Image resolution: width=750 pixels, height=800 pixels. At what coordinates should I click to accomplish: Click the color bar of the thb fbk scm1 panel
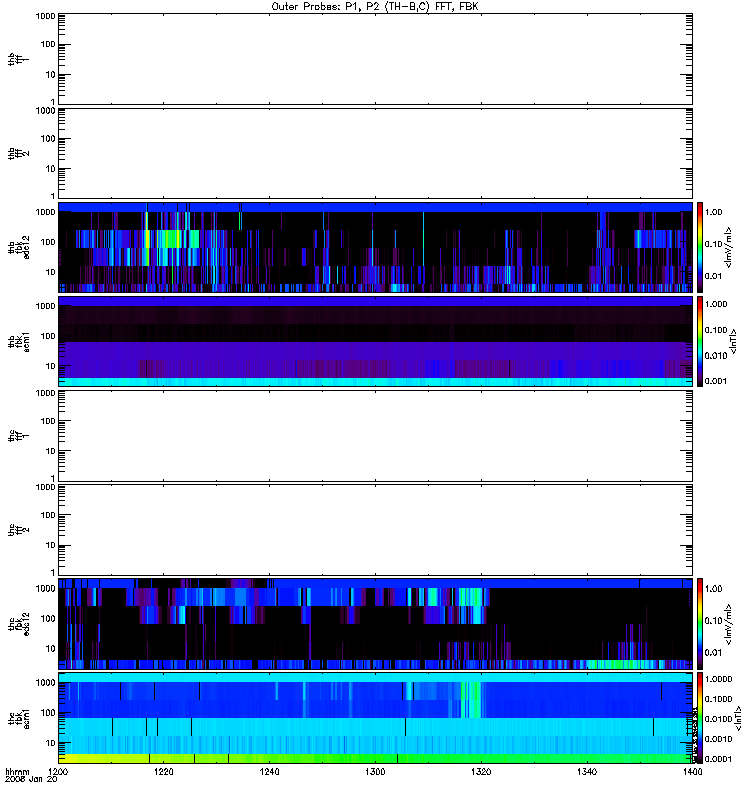point(700,341)
